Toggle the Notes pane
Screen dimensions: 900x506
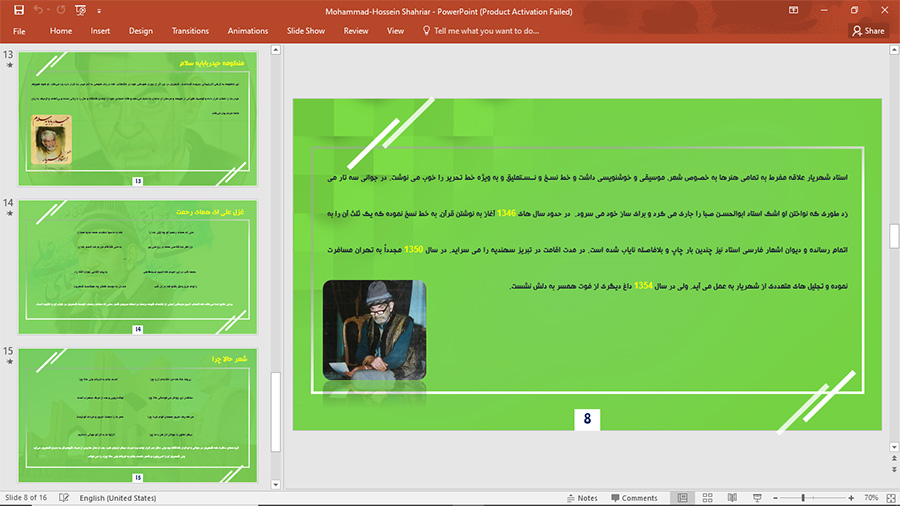(x=580, y=497)
